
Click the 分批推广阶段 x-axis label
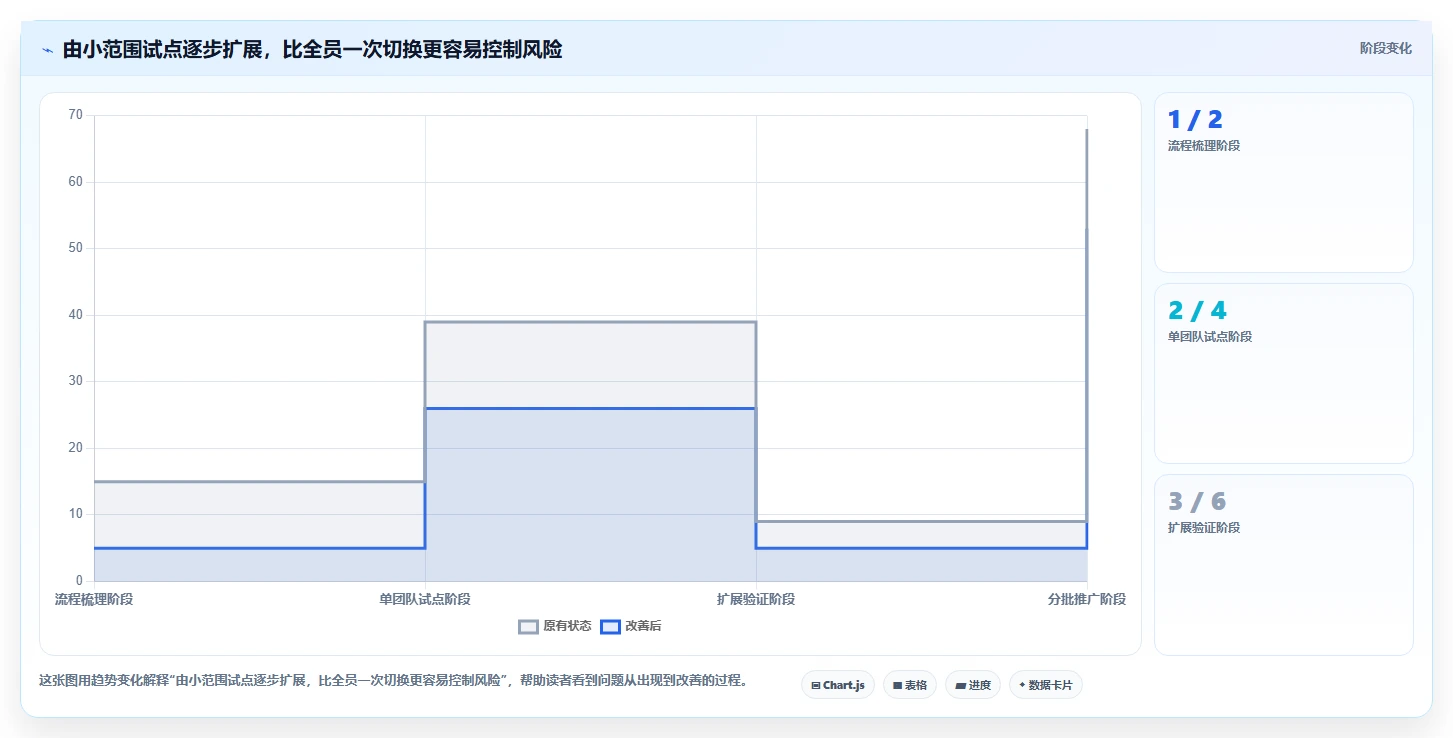(x=1087, y=600)
